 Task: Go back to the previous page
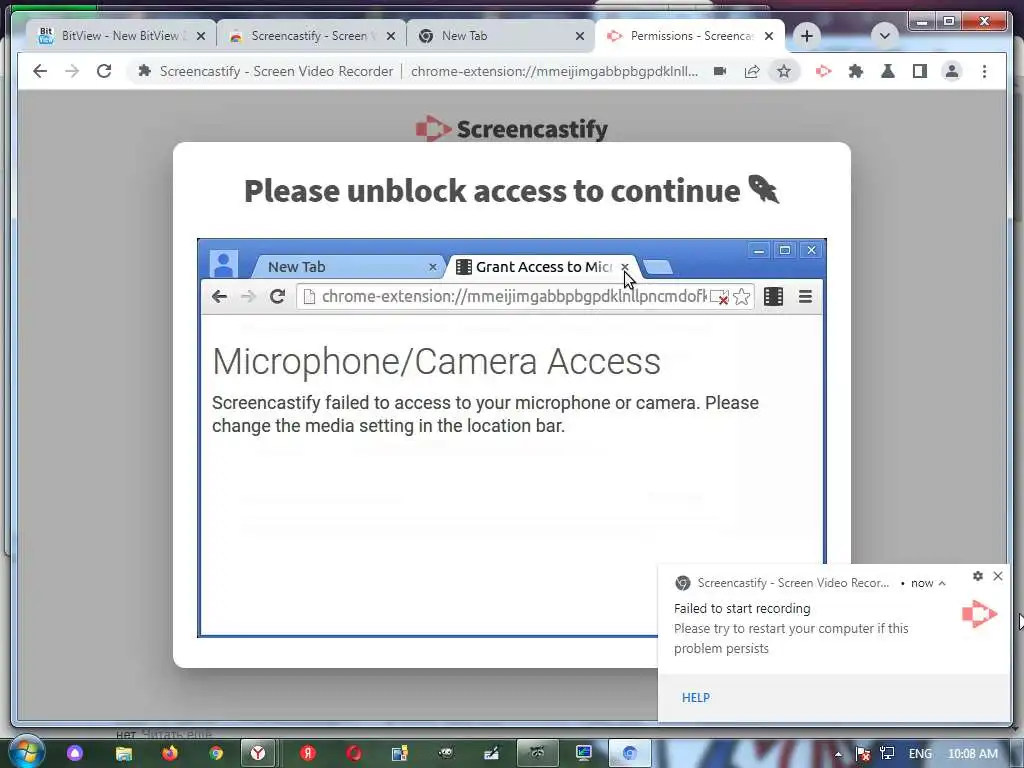click(x=40, y=71)
